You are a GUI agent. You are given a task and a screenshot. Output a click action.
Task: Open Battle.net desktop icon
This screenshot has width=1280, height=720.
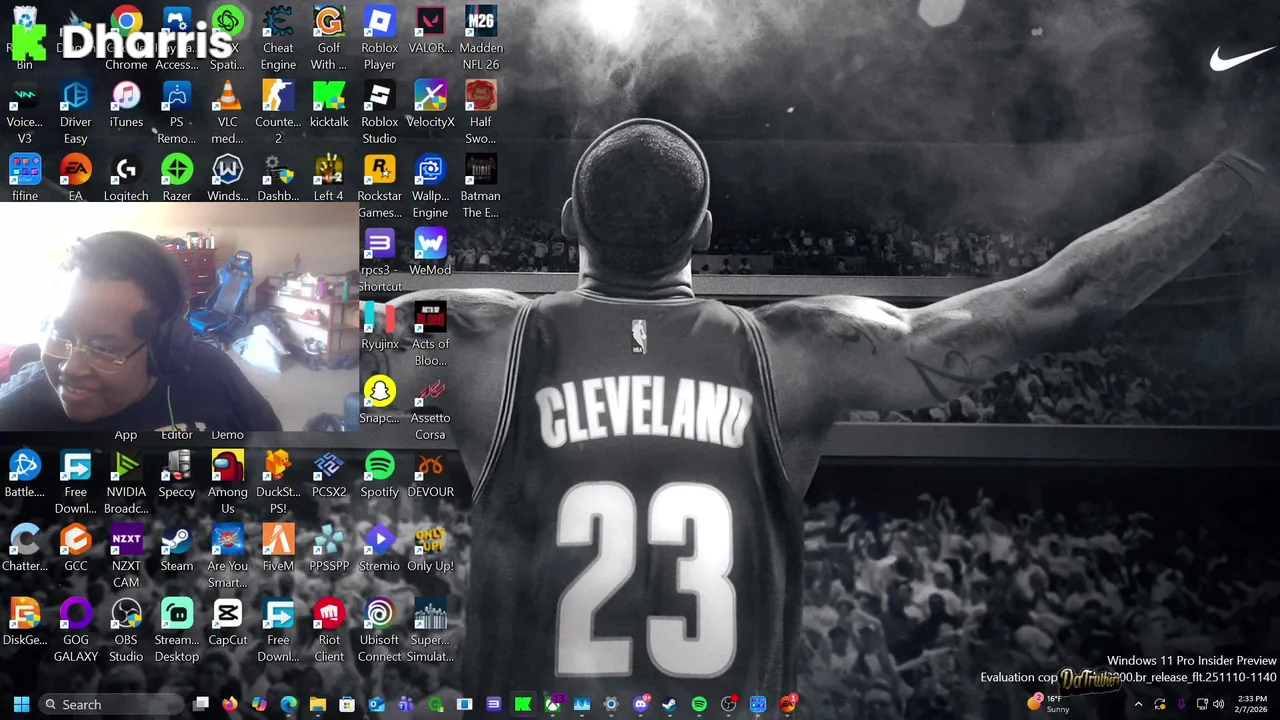click(25, 474)
